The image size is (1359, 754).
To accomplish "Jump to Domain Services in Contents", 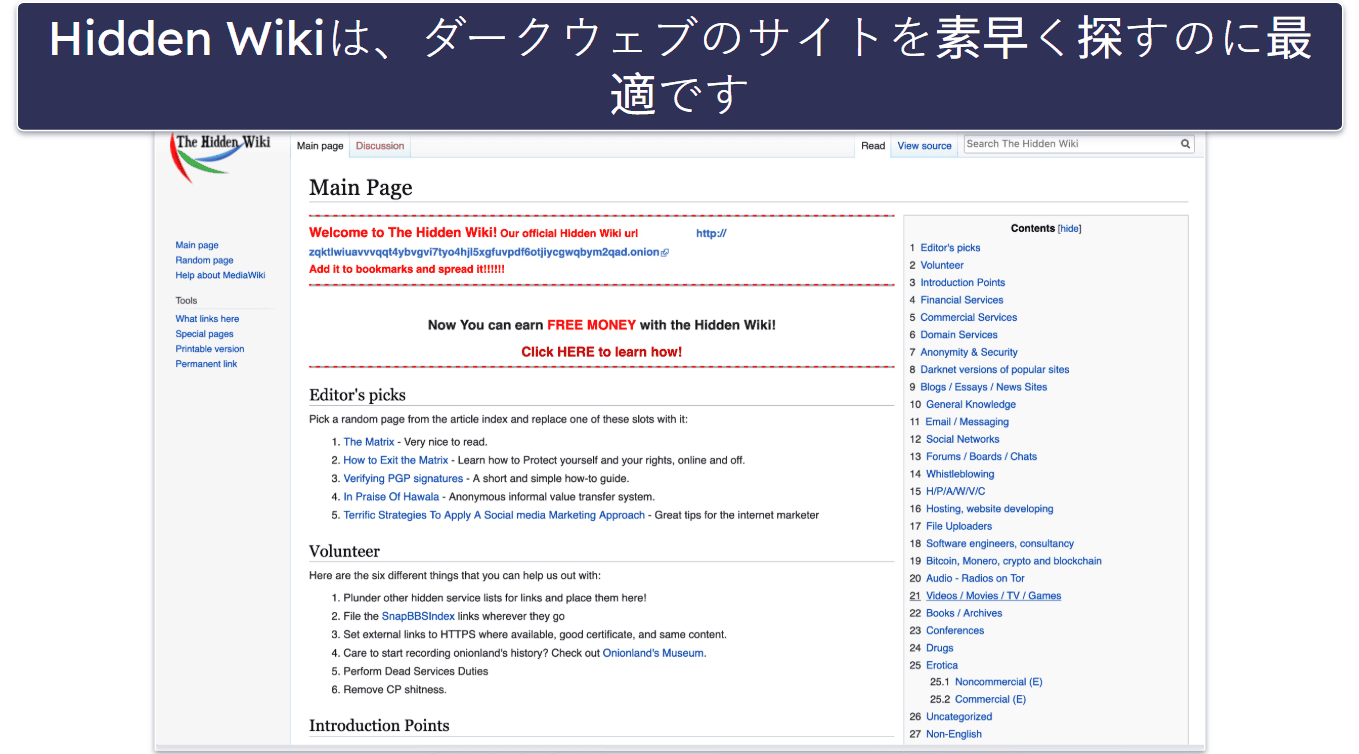I will [959, 335].
